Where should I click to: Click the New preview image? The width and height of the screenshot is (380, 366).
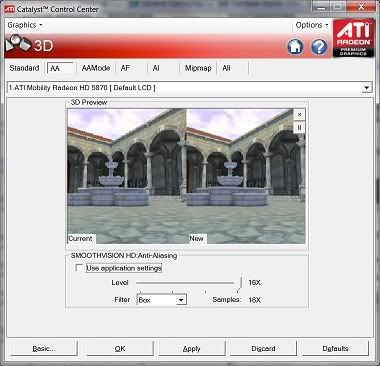(x=246, y=176)
